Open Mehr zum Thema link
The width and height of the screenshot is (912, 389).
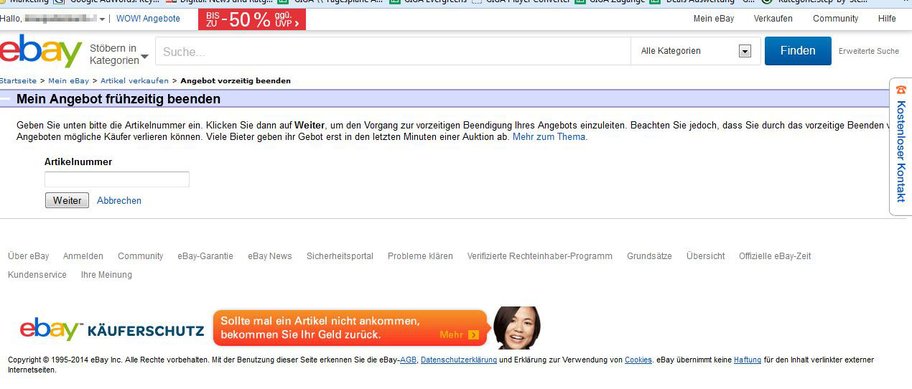pyautogui.click(x=550, y=137)
